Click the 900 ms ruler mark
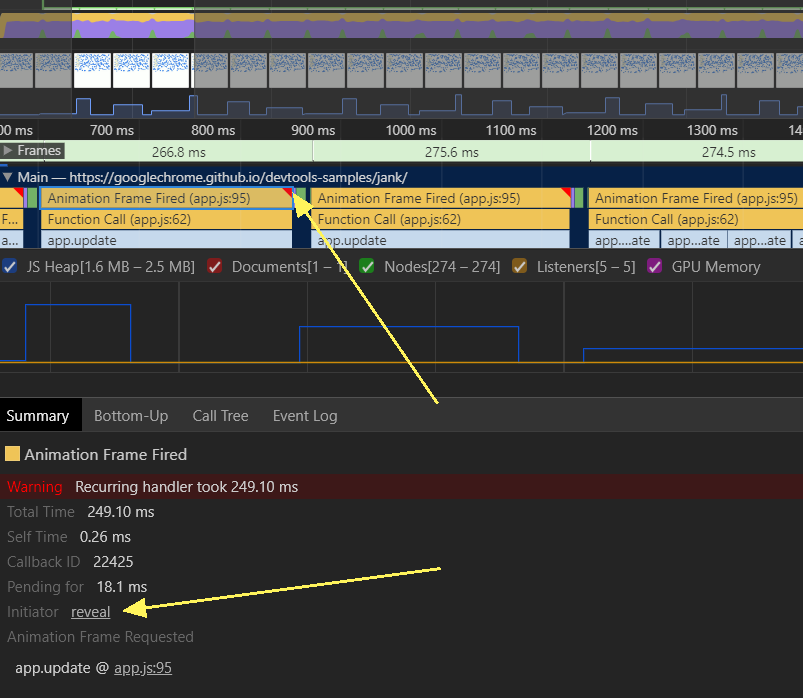Image resolution: width=803 pixels, height=698 pixels. point(313,130)
